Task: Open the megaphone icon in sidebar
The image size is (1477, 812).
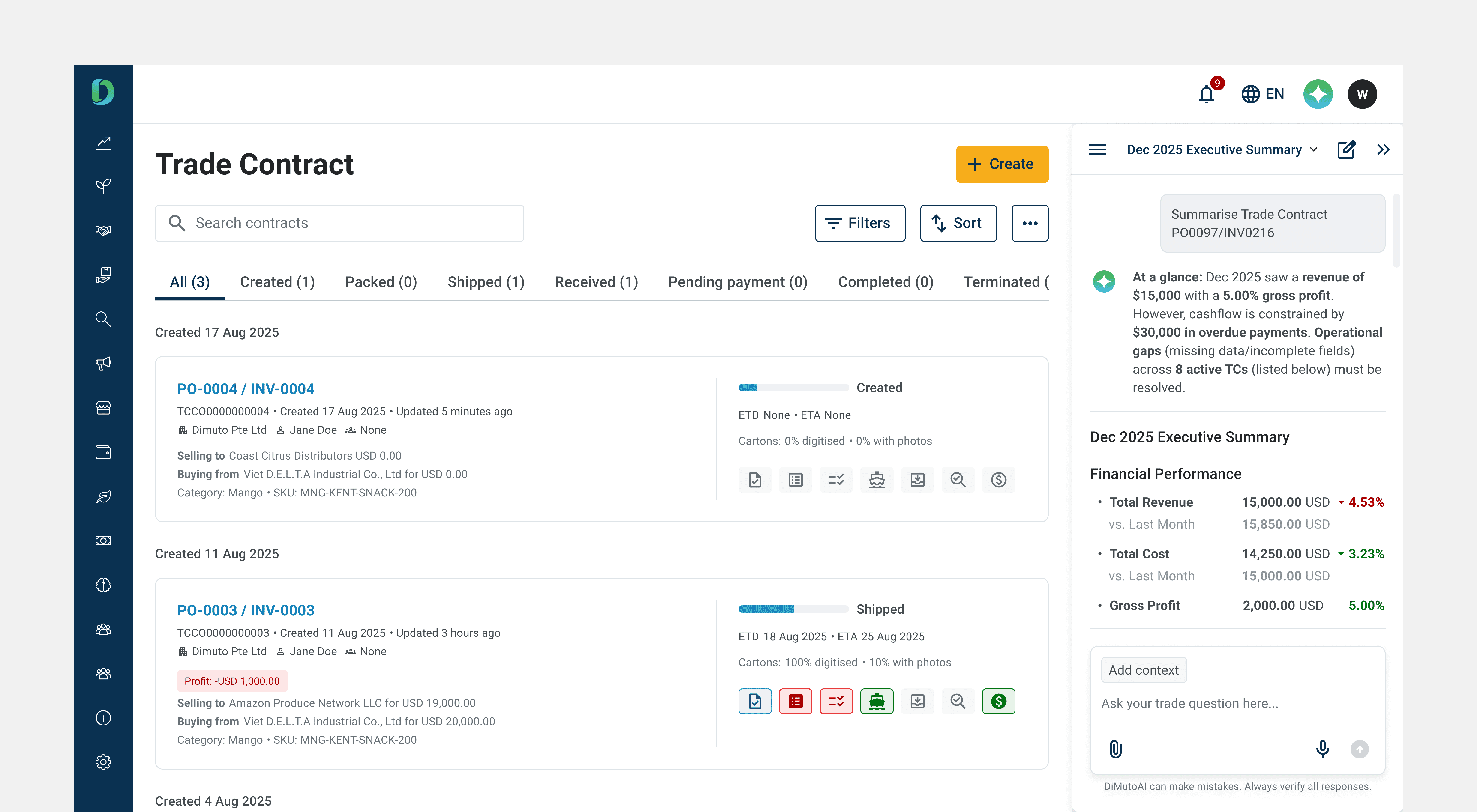Action: click(103, 363)
